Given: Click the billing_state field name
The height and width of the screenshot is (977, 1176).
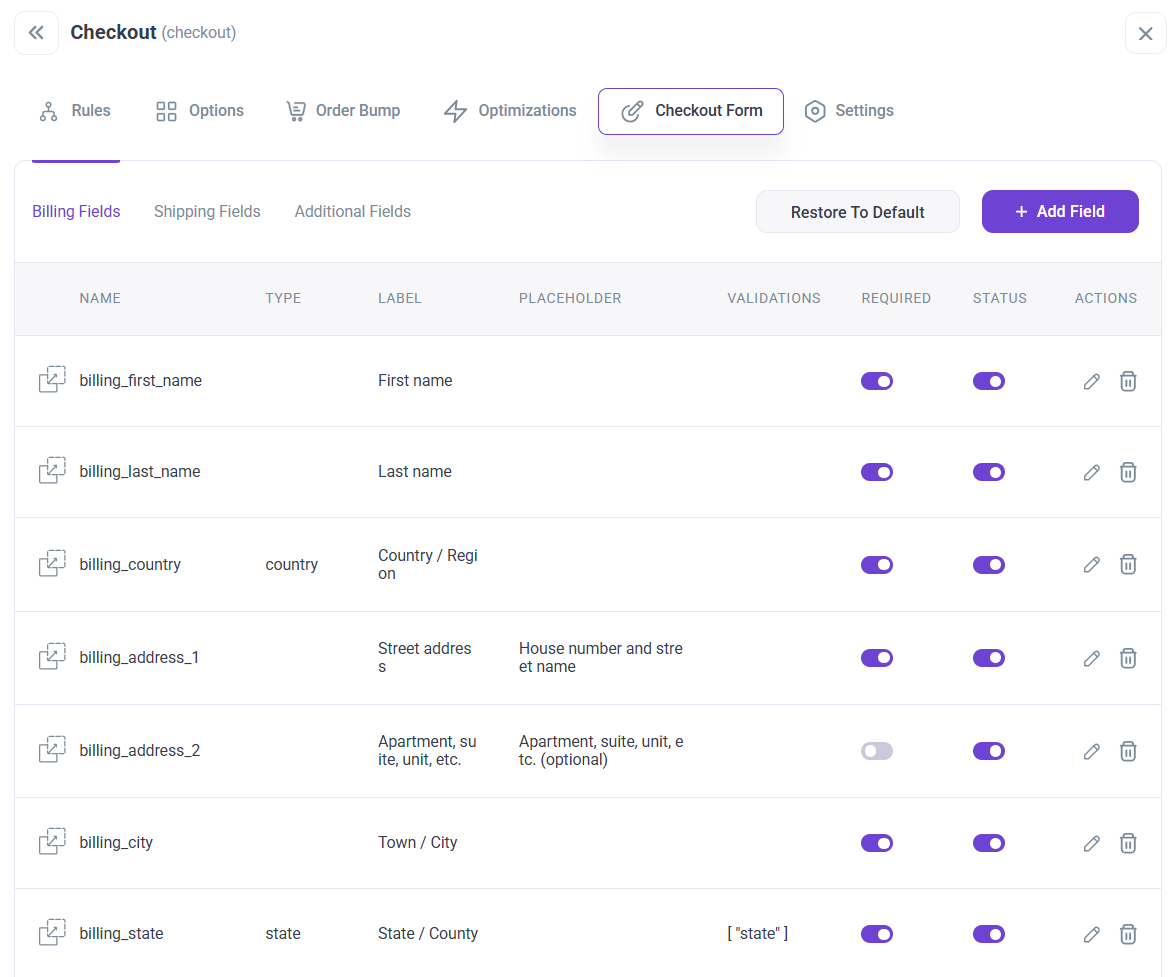Looking at the screenshot, I should tap(122, 934).
